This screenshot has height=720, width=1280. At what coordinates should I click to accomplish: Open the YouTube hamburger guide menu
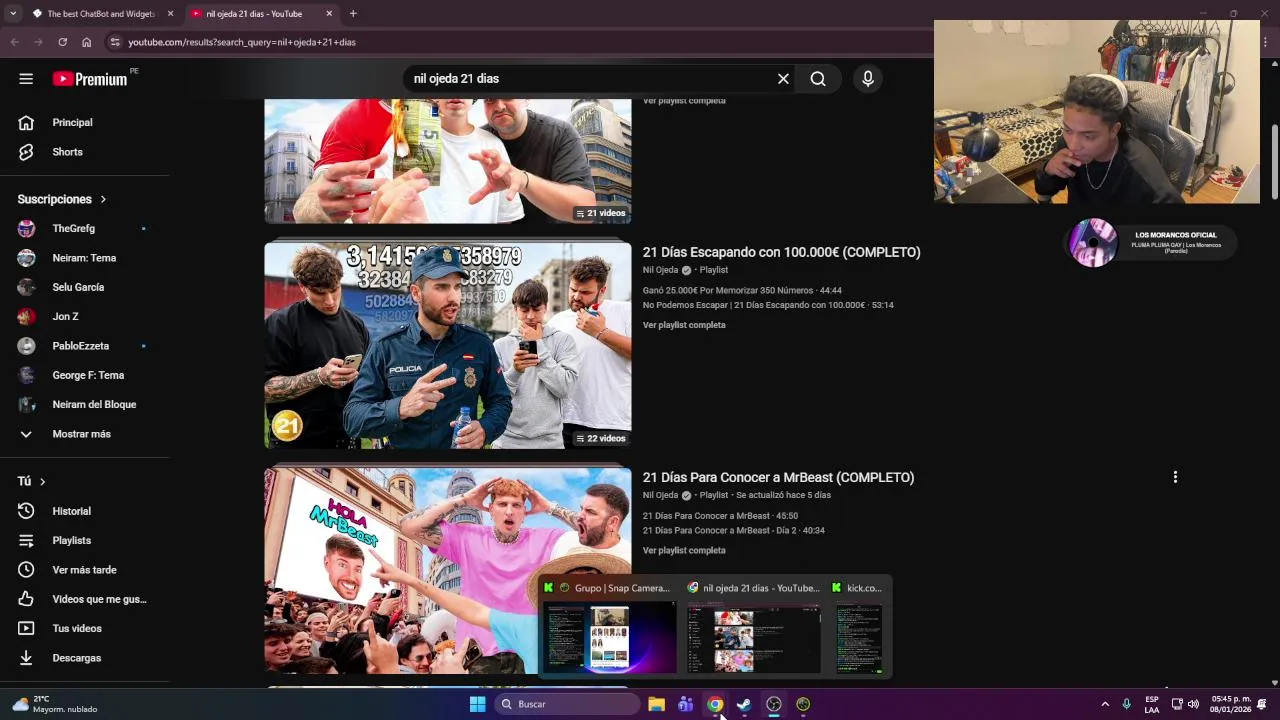click(26, 79)
